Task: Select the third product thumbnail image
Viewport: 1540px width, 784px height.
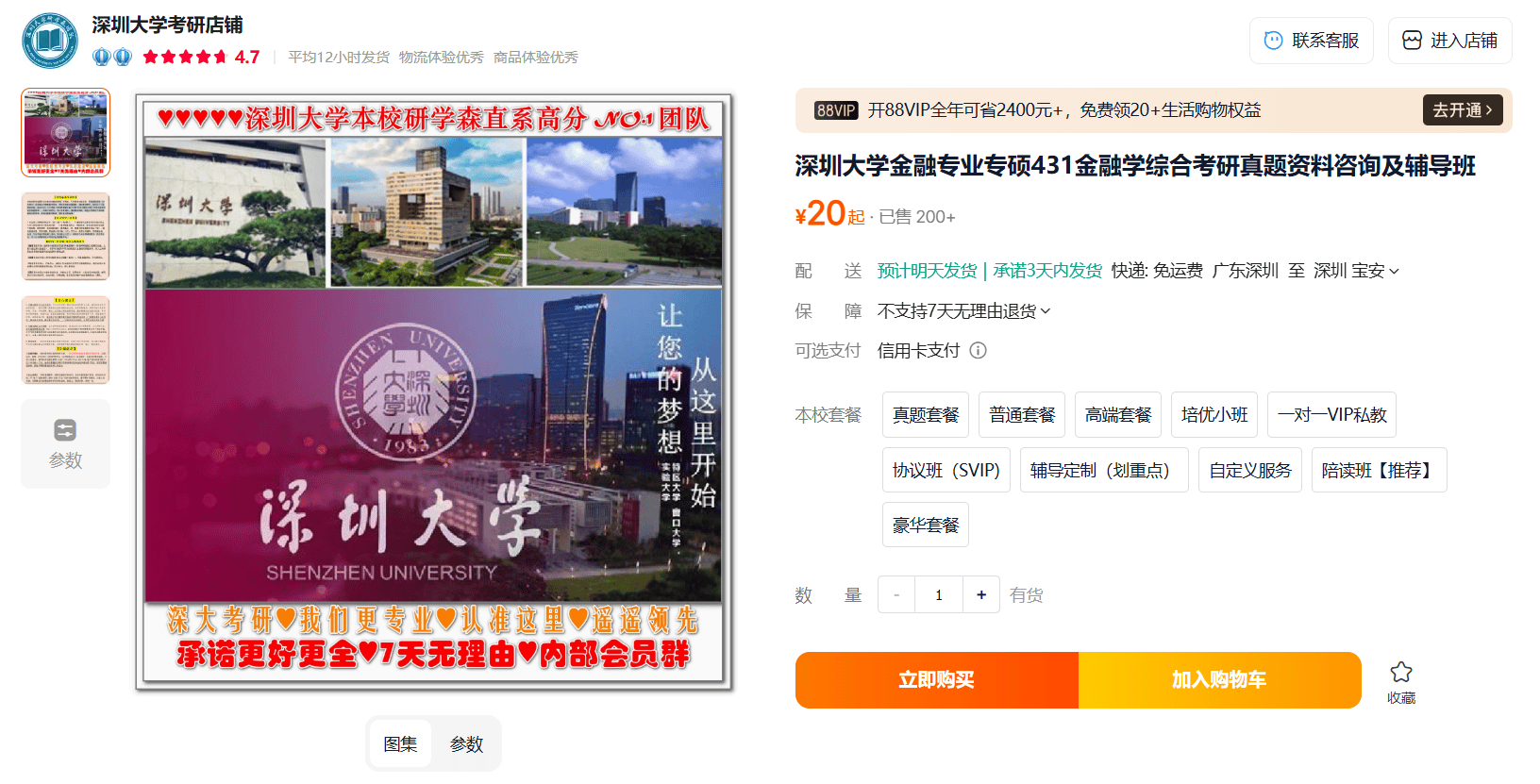Action: pos(66,341)
